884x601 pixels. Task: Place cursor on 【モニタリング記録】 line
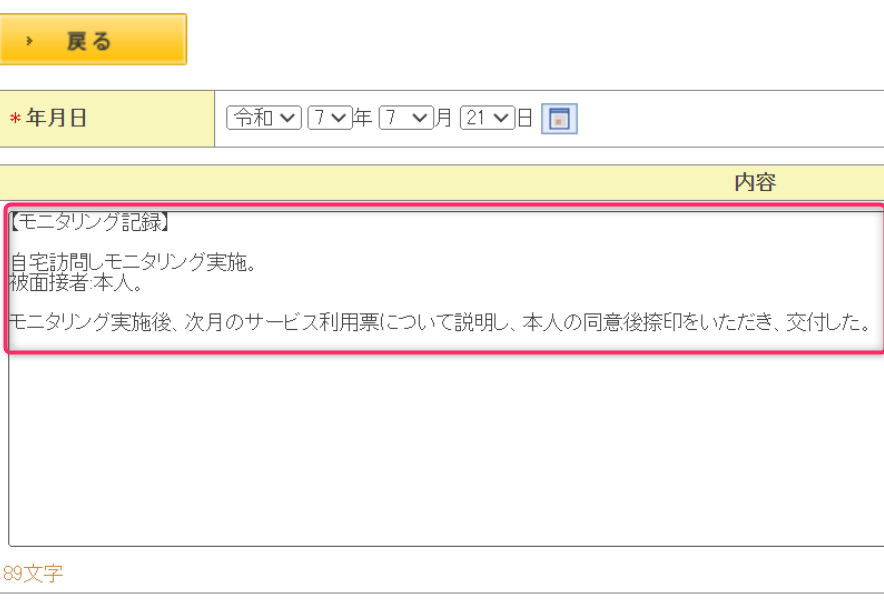tap(90, 223)
